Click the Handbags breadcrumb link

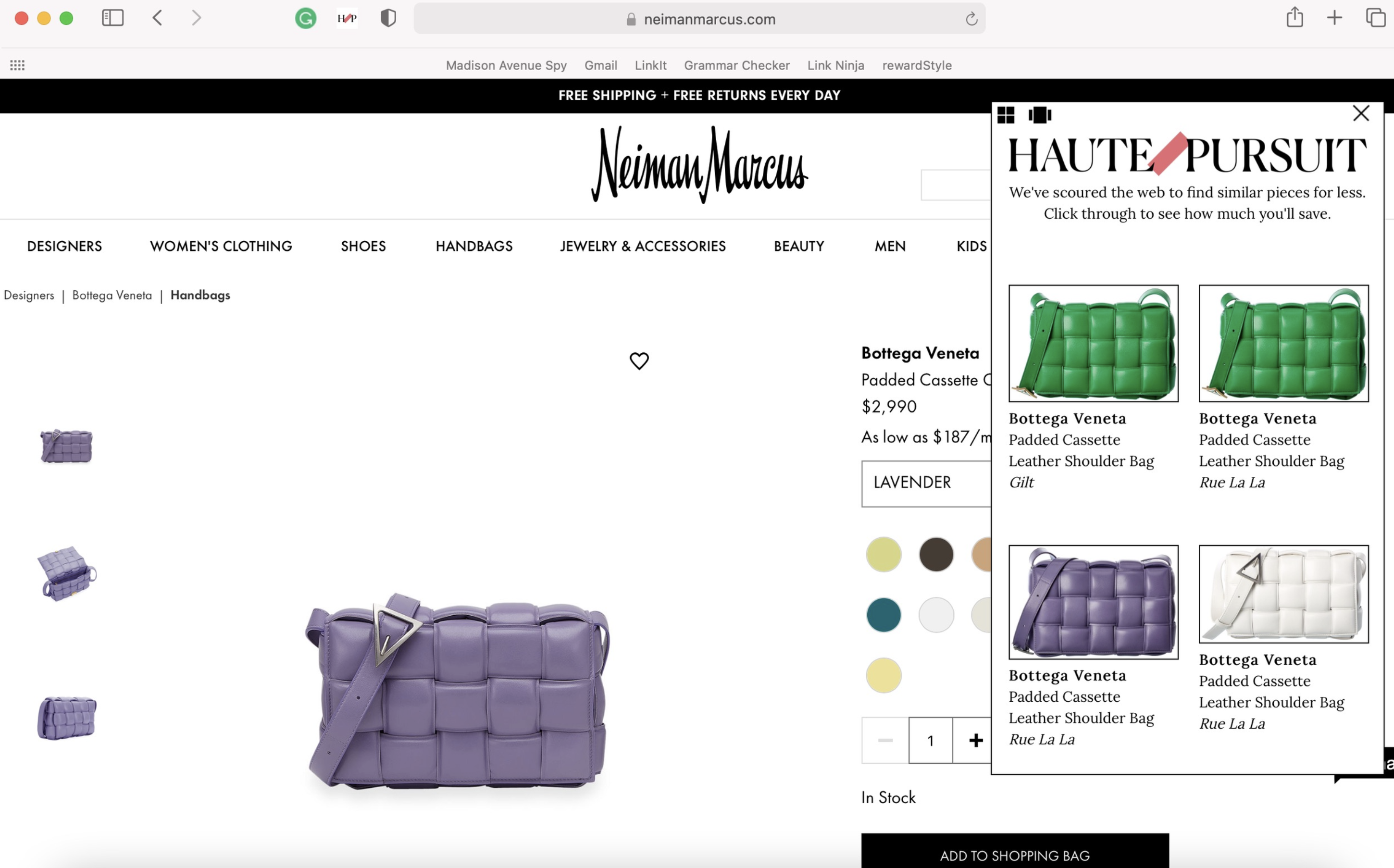click(200, 295)
